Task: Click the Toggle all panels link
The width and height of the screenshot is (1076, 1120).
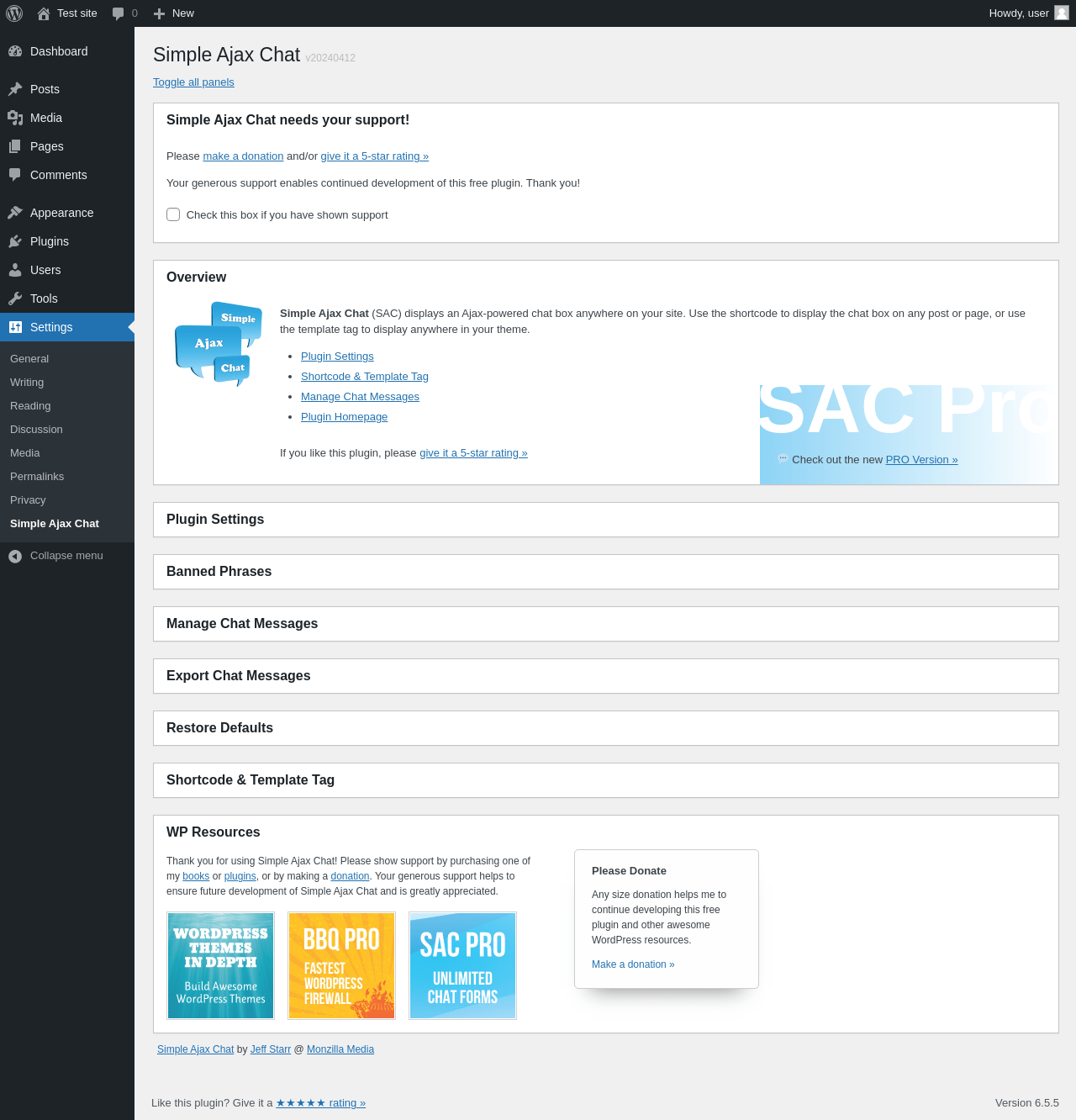Action: pyautogui.click(x=193, y=82)
